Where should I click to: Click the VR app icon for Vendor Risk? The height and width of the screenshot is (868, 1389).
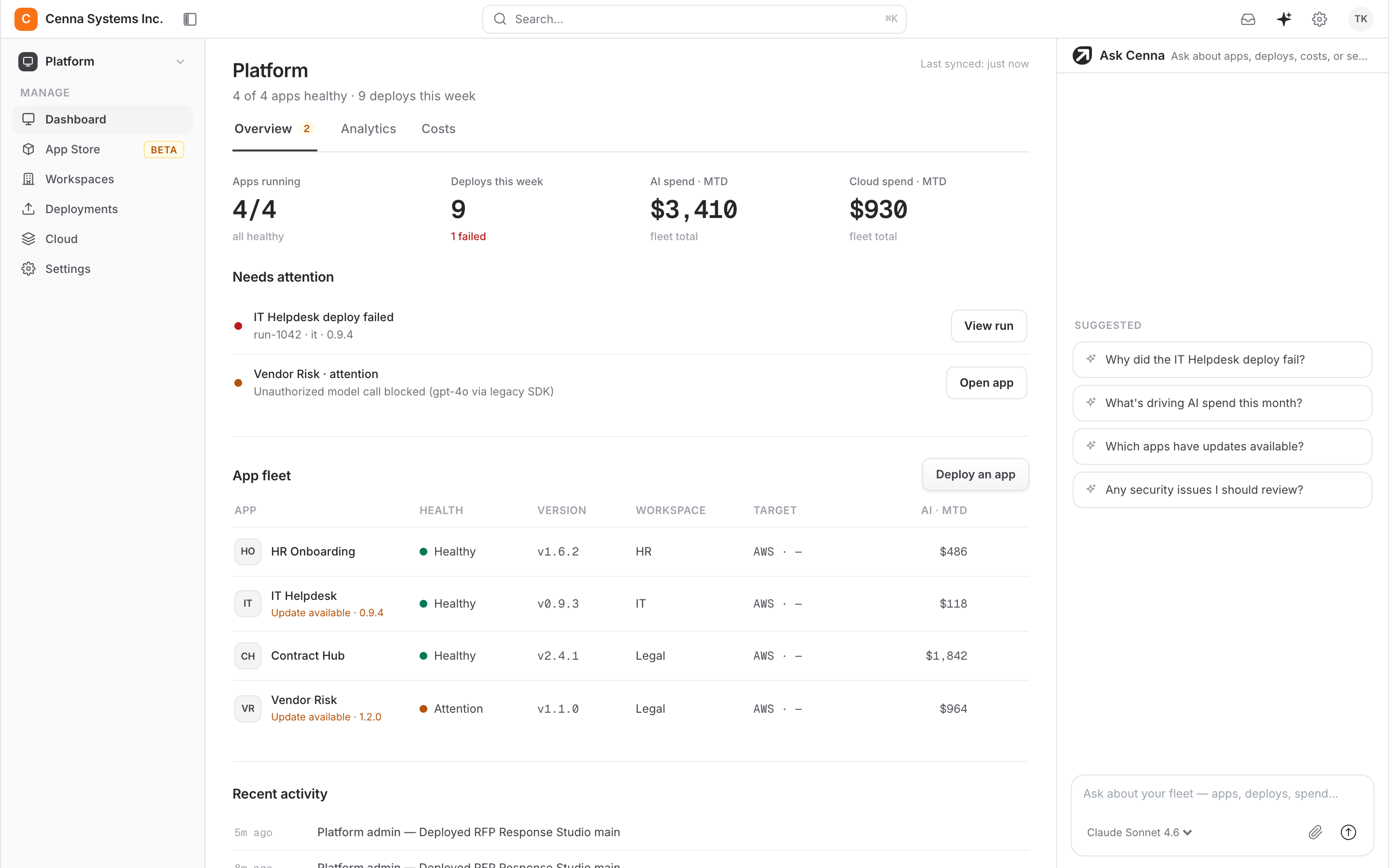(247, 709)
